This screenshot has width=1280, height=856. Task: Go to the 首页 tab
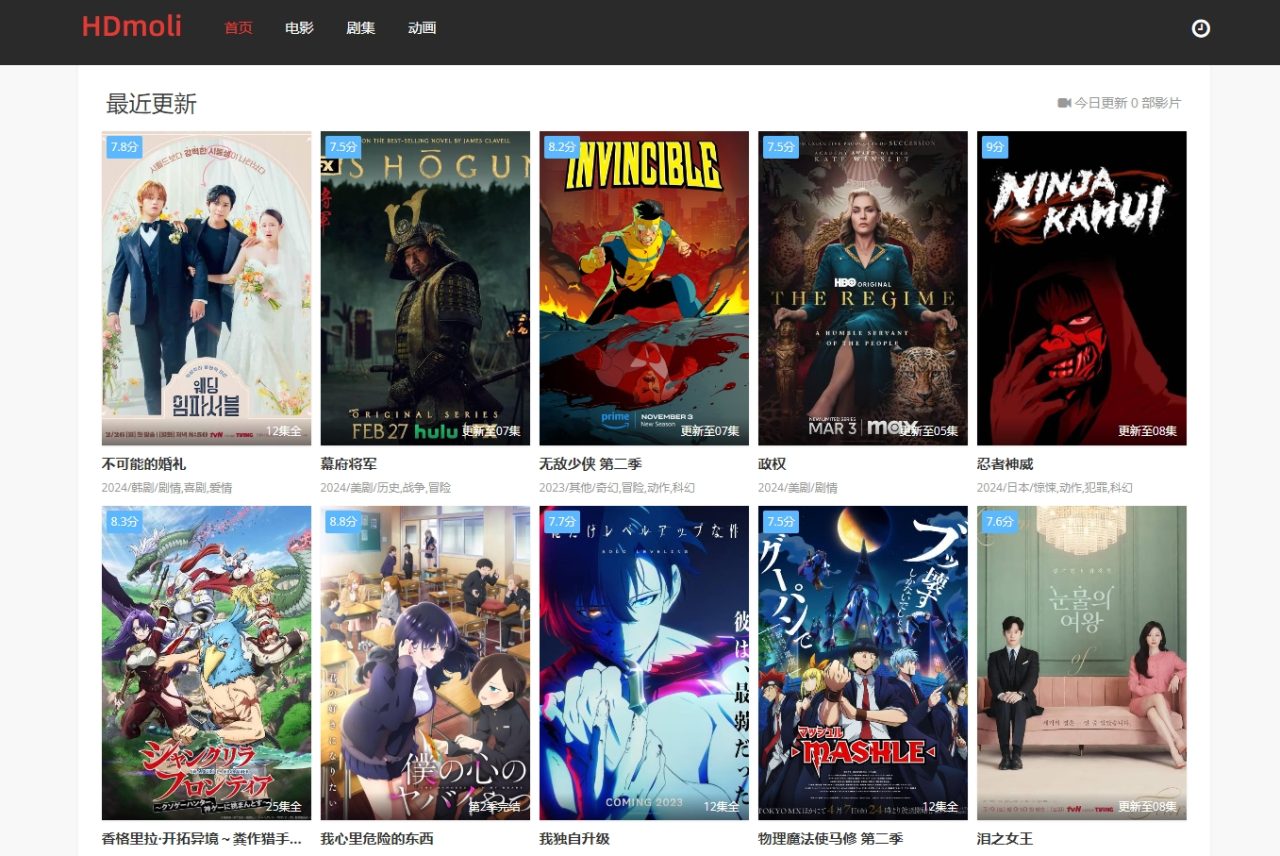(x=238, y=28)
